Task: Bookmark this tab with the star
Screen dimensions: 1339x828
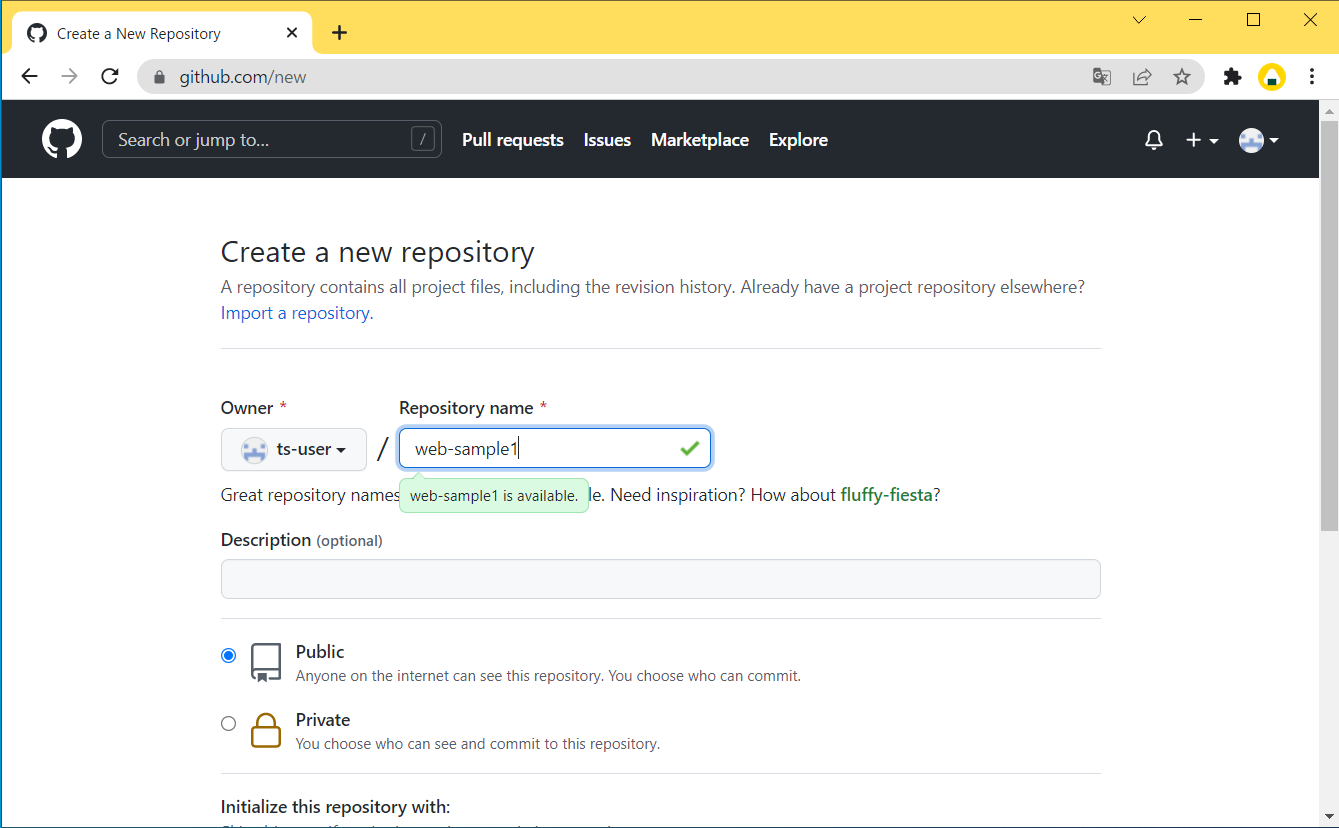Action: pyautogui.click(x=1182, y=77)
